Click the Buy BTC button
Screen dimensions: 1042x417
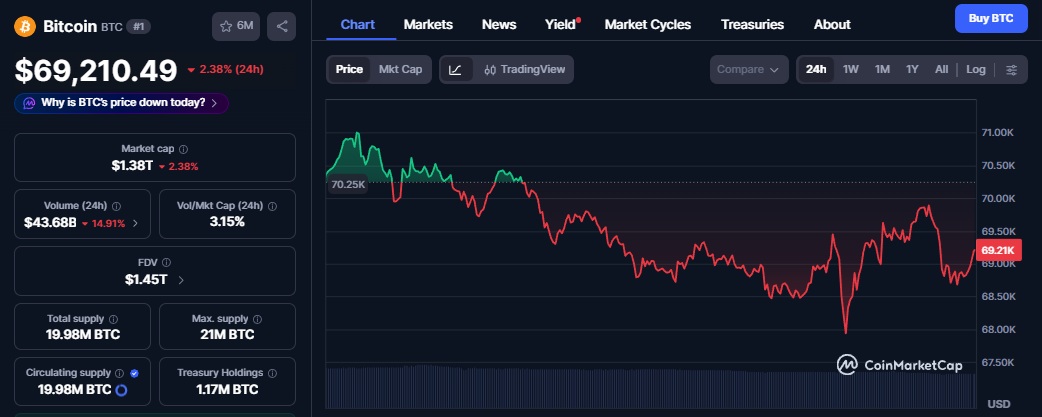pos(991,18)
